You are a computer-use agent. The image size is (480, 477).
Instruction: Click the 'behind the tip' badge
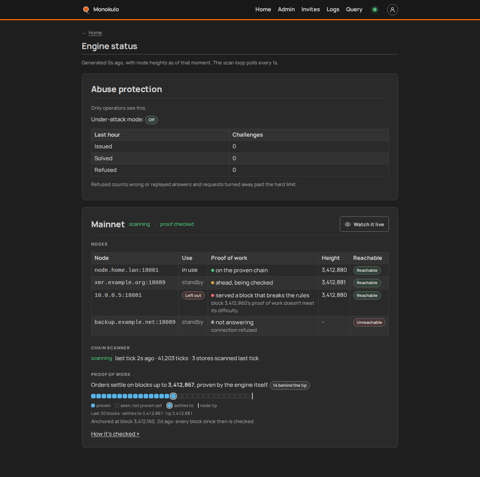coord(289,385)
